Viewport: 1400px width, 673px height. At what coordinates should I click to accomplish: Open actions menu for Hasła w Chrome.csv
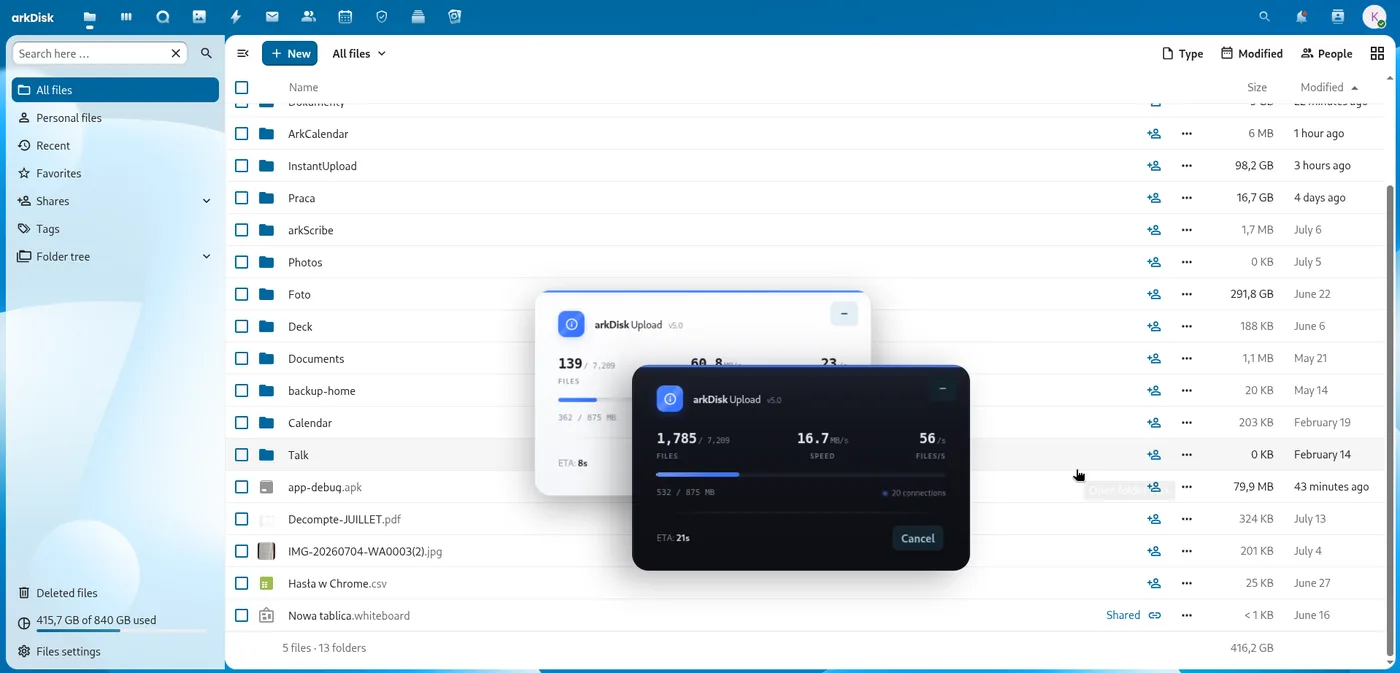click(x=1187, y=583)
